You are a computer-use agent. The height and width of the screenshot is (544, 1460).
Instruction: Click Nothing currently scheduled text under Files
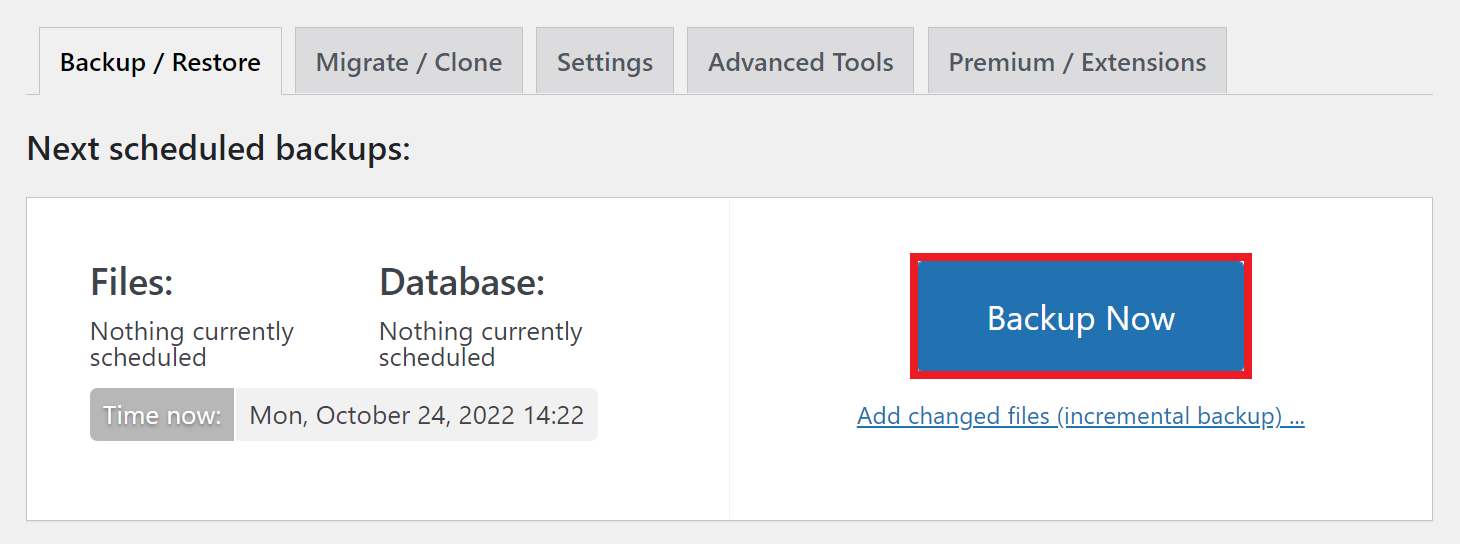(191, 344)
